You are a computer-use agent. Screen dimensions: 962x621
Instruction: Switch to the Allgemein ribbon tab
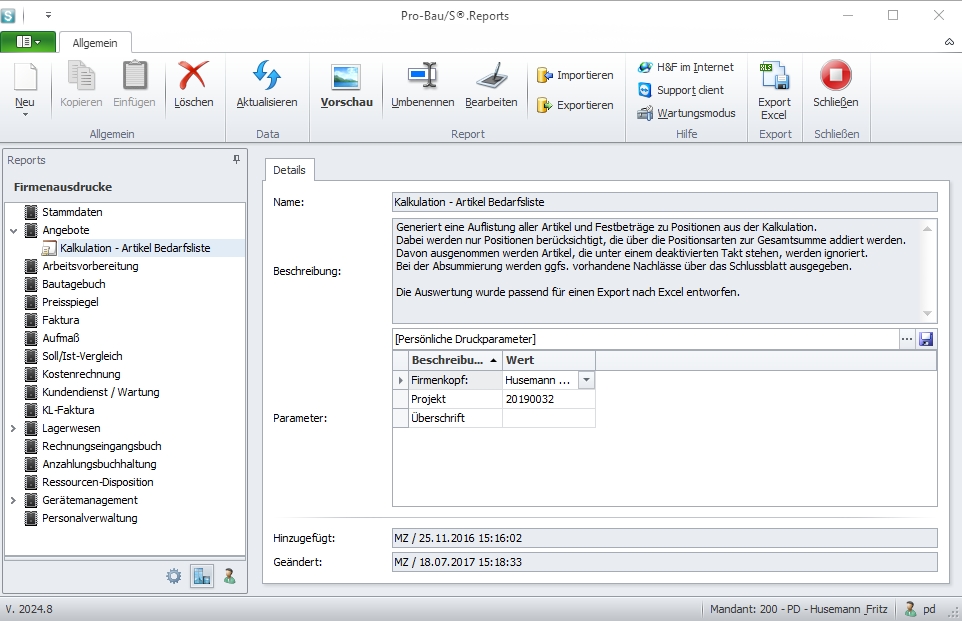point(95,43)
